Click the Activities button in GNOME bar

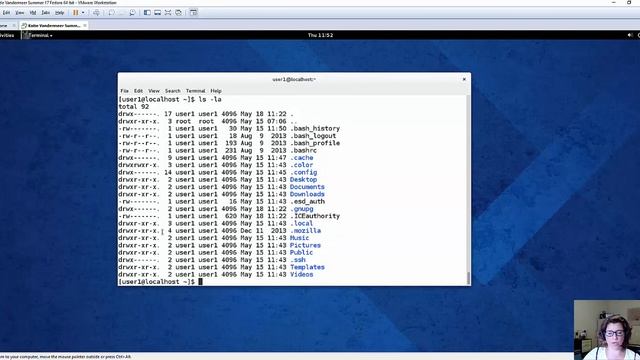[x=7, y=36]
